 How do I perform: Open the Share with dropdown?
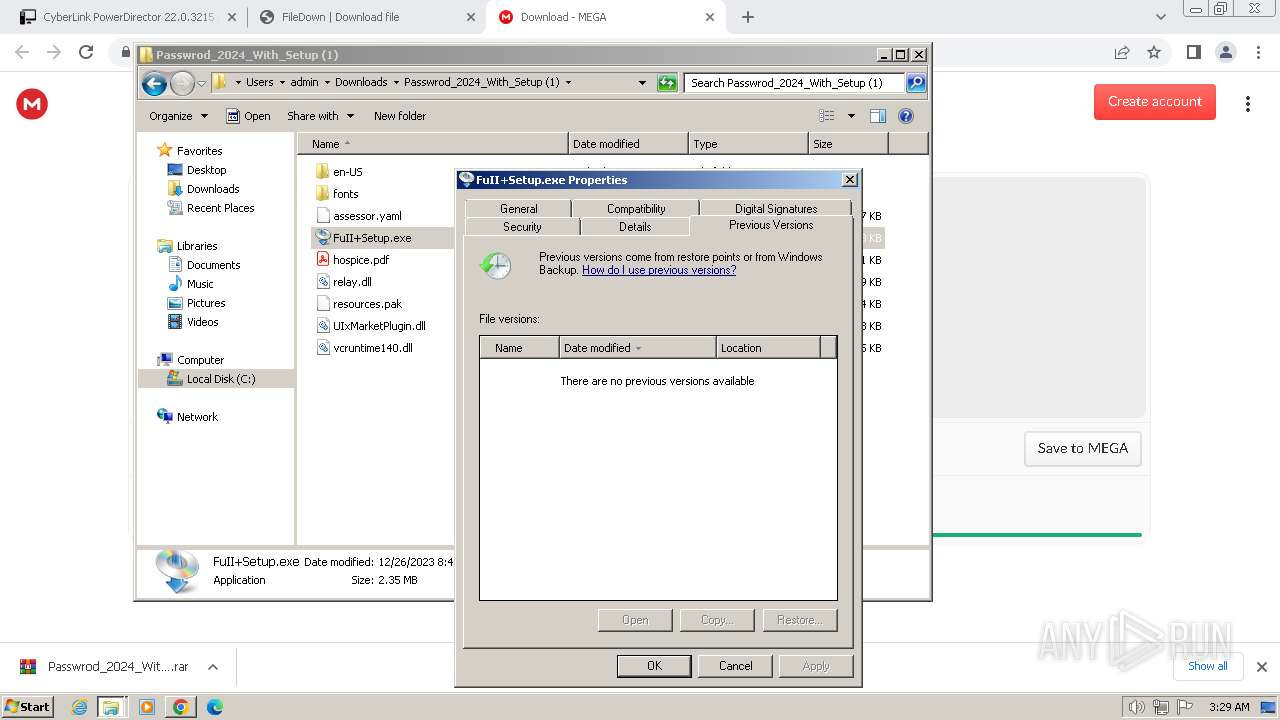(320, 116)
